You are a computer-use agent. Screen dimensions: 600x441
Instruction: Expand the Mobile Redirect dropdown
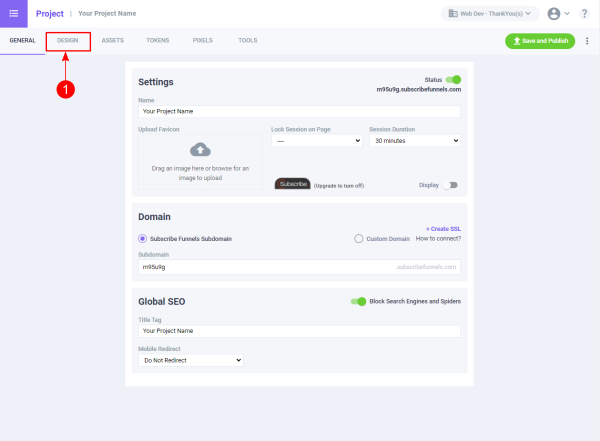(191, 359)
